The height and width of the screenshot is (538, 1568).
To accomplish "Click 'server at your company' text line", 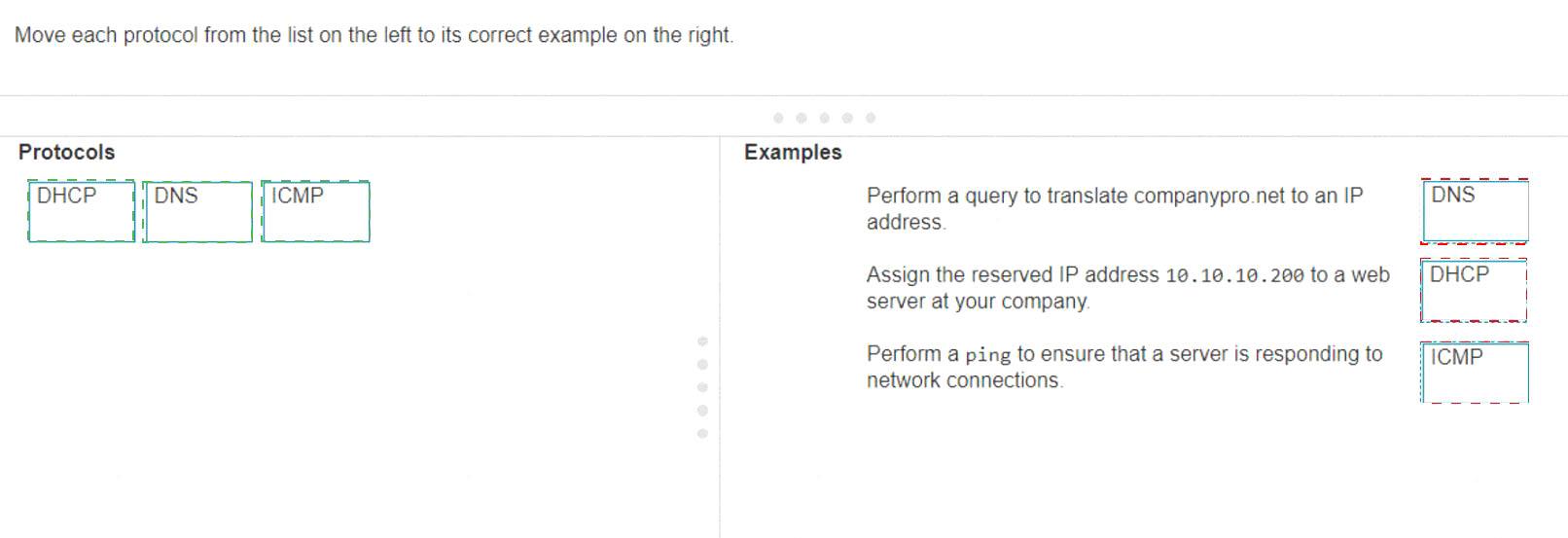I will [978, 302].
